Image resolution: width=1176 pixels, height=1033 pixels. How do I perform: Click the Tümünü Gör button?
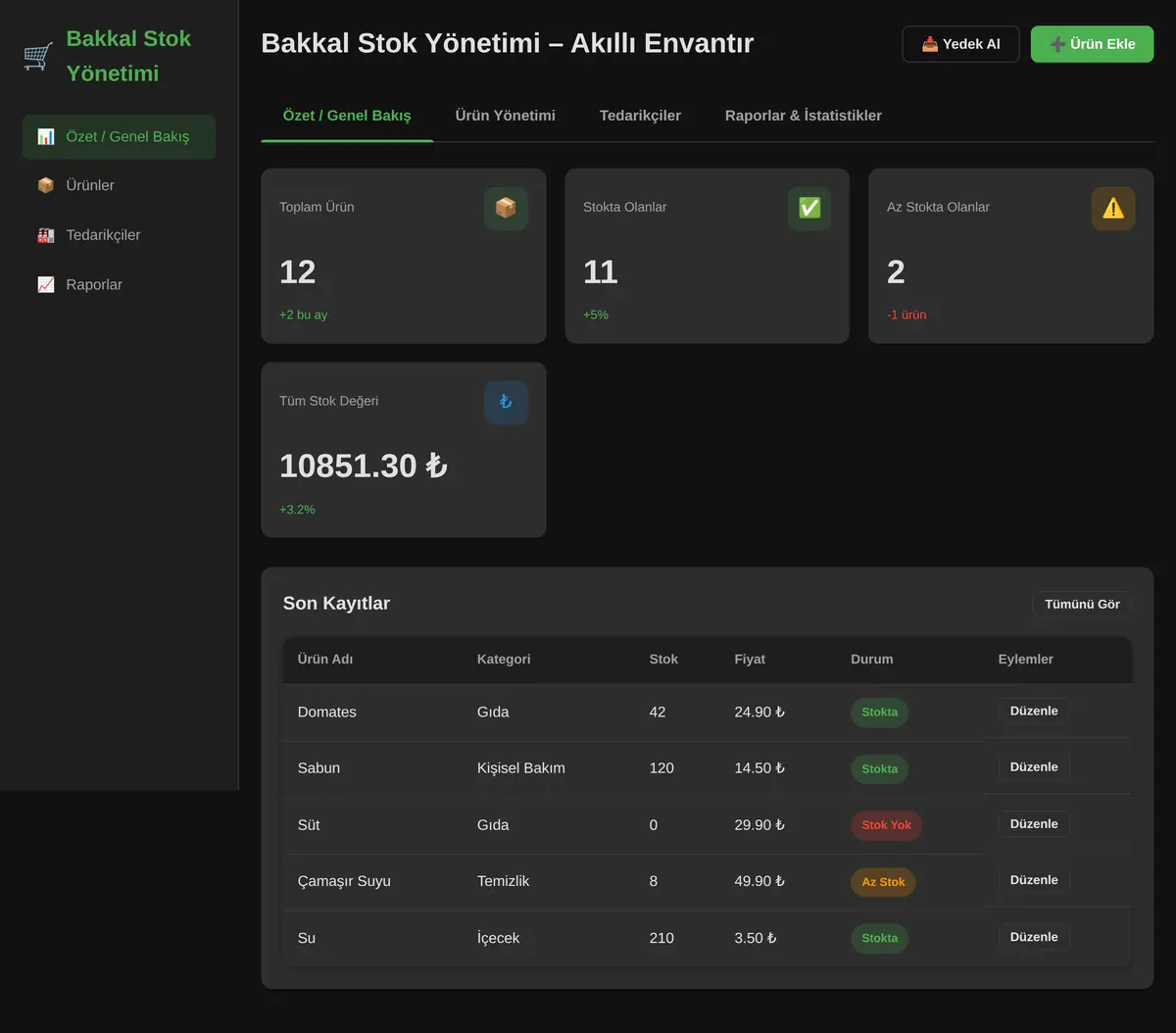click(x=1082, y=604)
